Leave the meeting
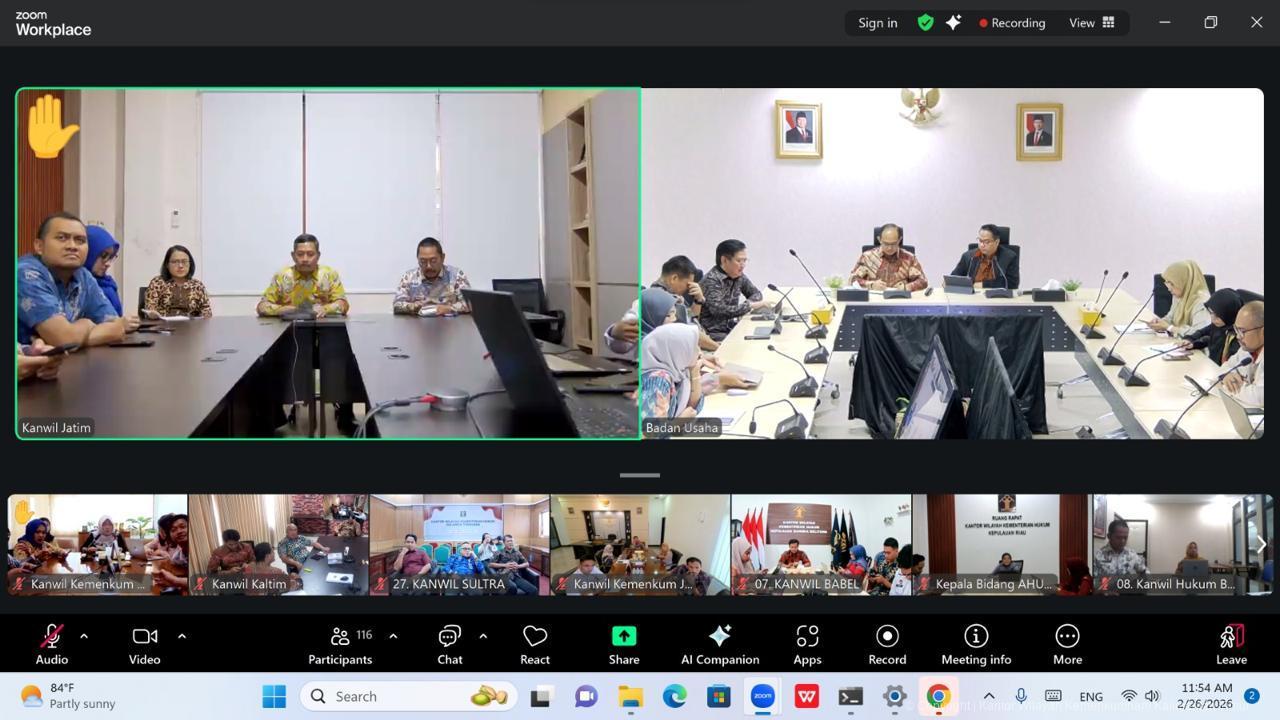The image size is (1280, 720). coord(1231,643)
